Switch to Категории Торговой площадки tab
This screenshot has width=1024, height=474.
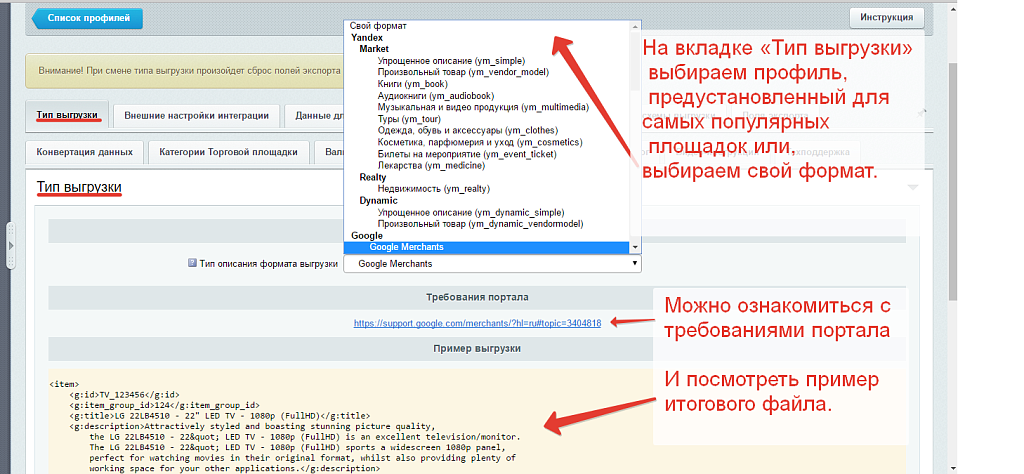(x=230, y=152)
